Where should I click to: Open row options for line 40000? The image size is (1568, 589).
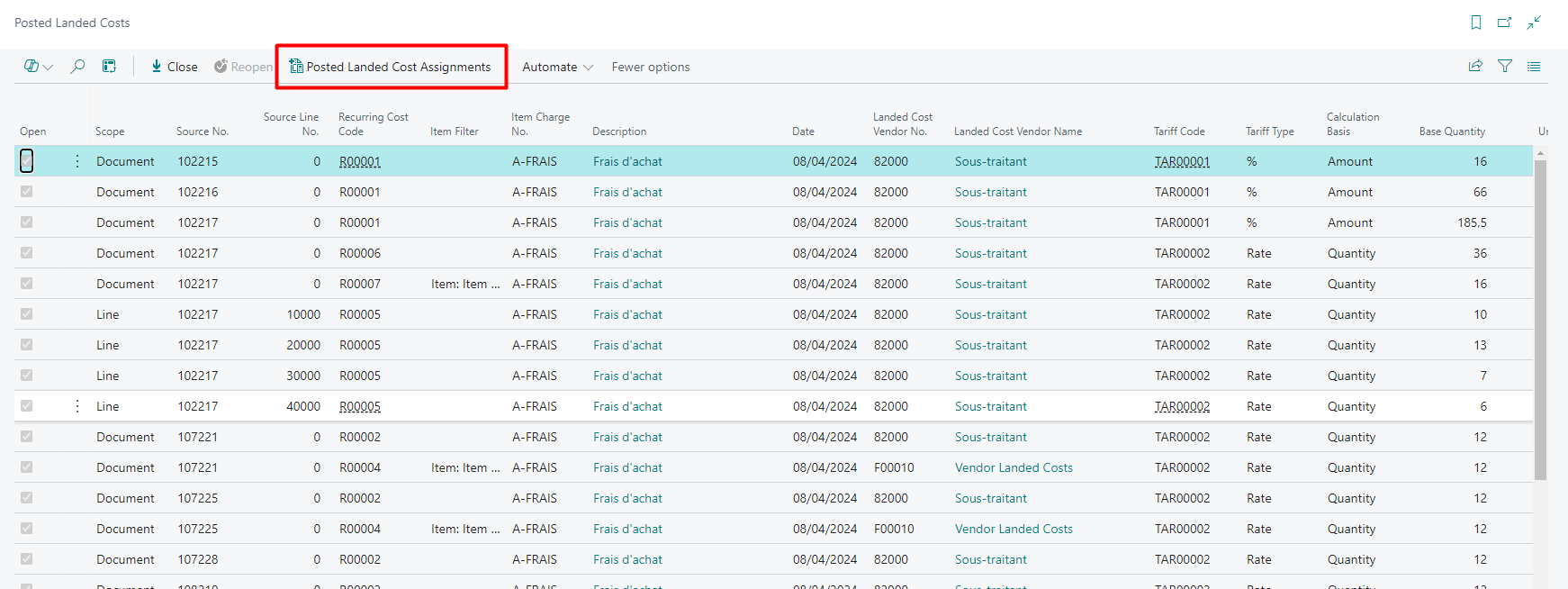(x=77, y=406)
